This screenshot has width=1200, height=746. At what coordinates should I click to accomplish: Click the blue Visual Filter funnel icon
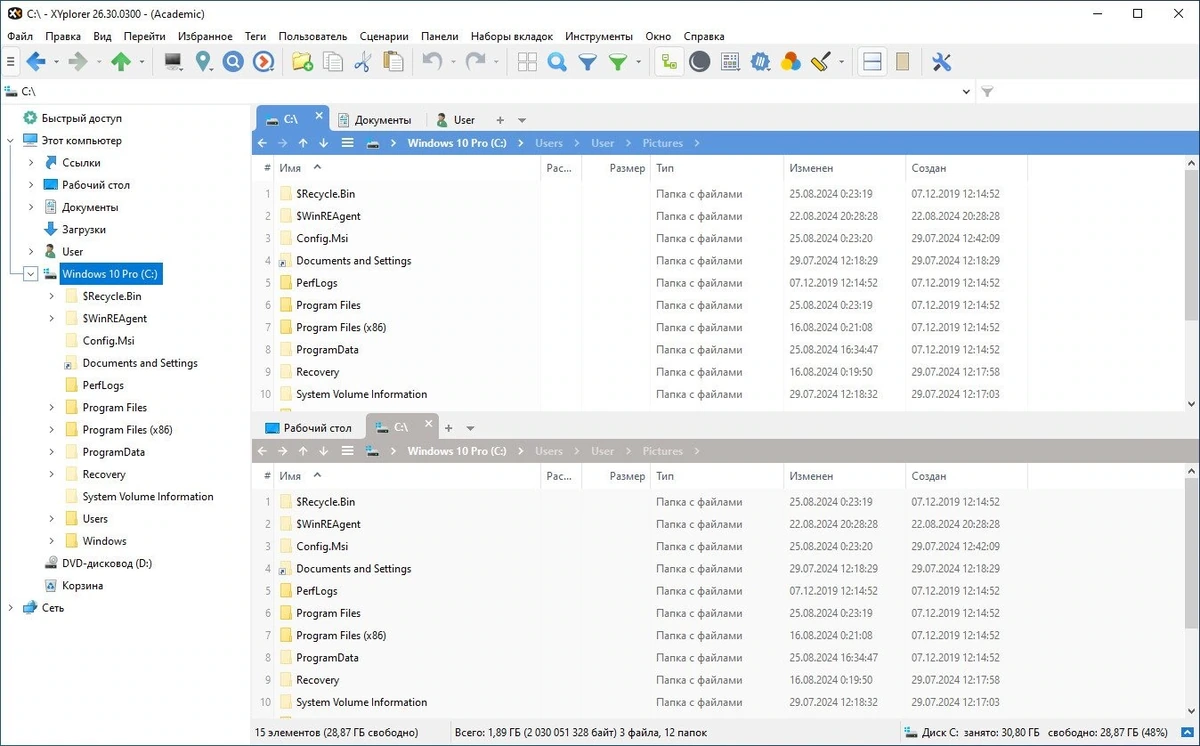coord(587,62)
